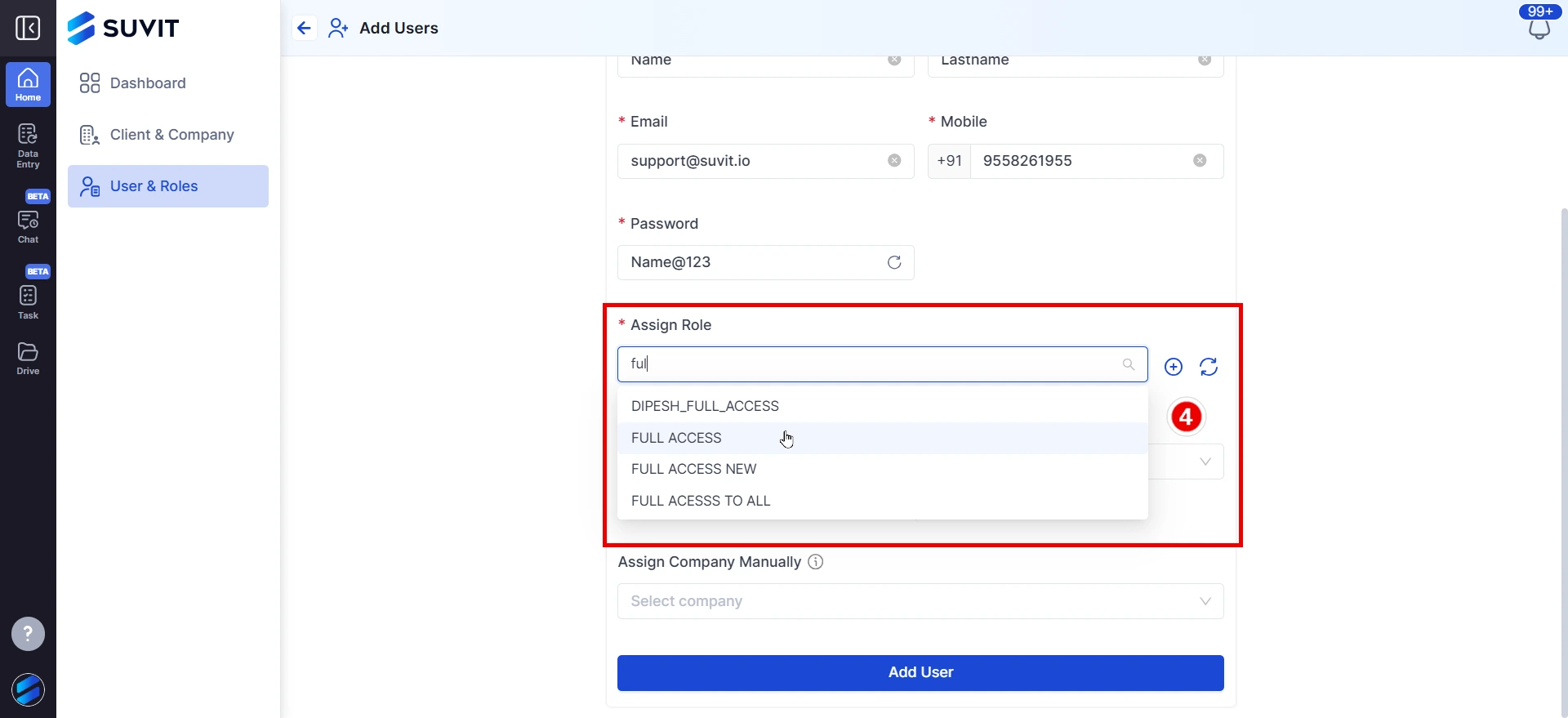Show Assign Company Manually info
The height and width of the screenshot is (718, 1568).
pyautogui.click(x=815, y=562)
